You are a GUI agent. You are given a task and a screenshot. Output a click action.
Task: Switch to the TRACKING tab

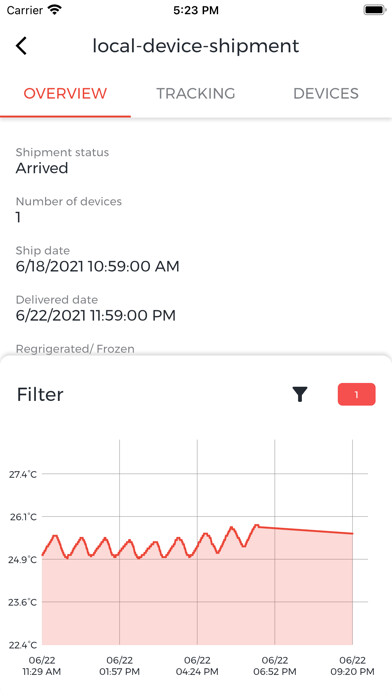(196, 93)
